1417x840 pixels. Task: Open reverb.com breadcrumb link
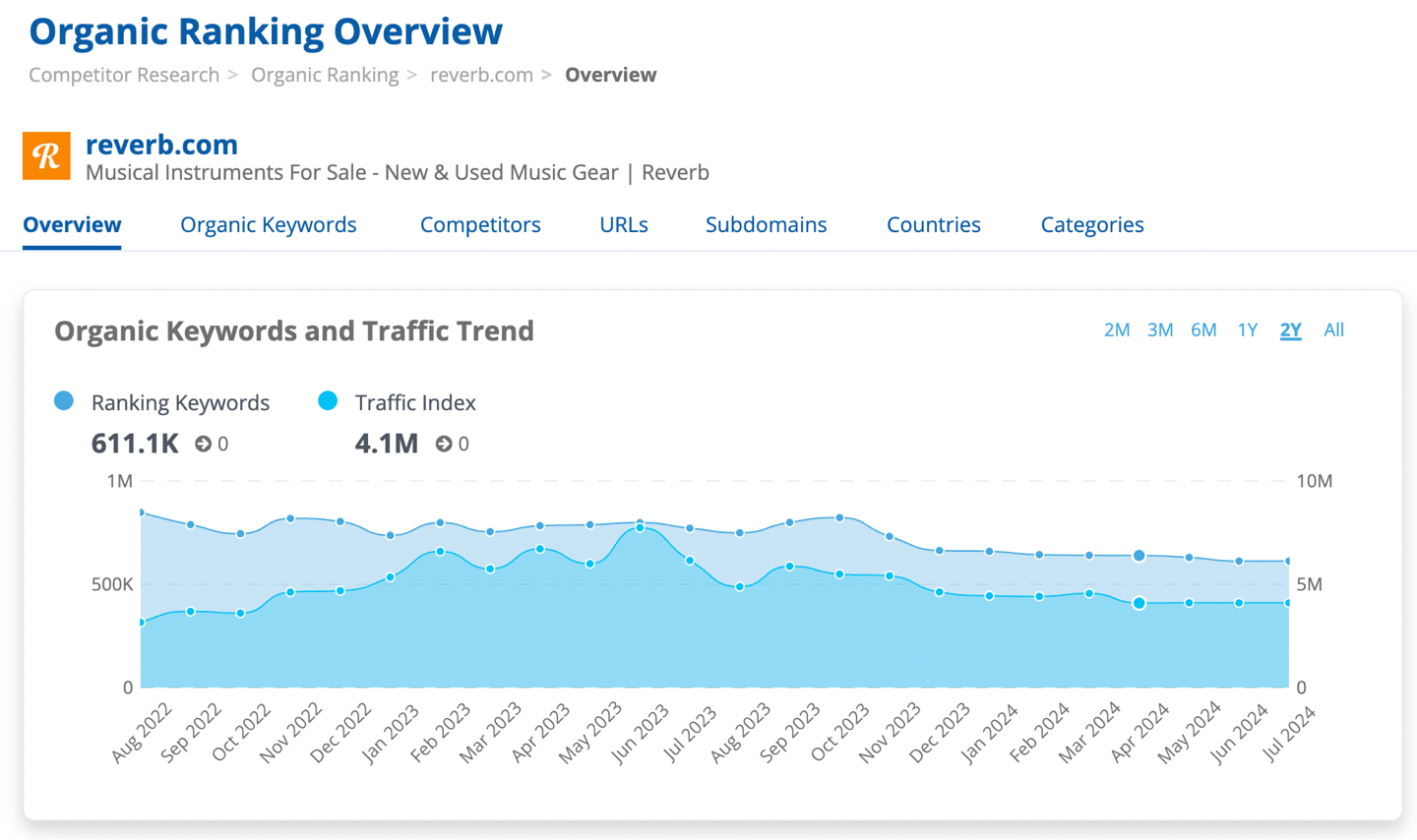point(481,75)
